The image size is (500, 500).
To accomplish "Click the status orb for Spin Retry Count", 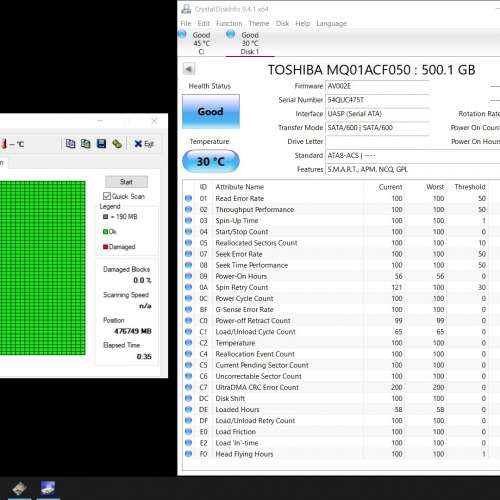I will (188, 287).
